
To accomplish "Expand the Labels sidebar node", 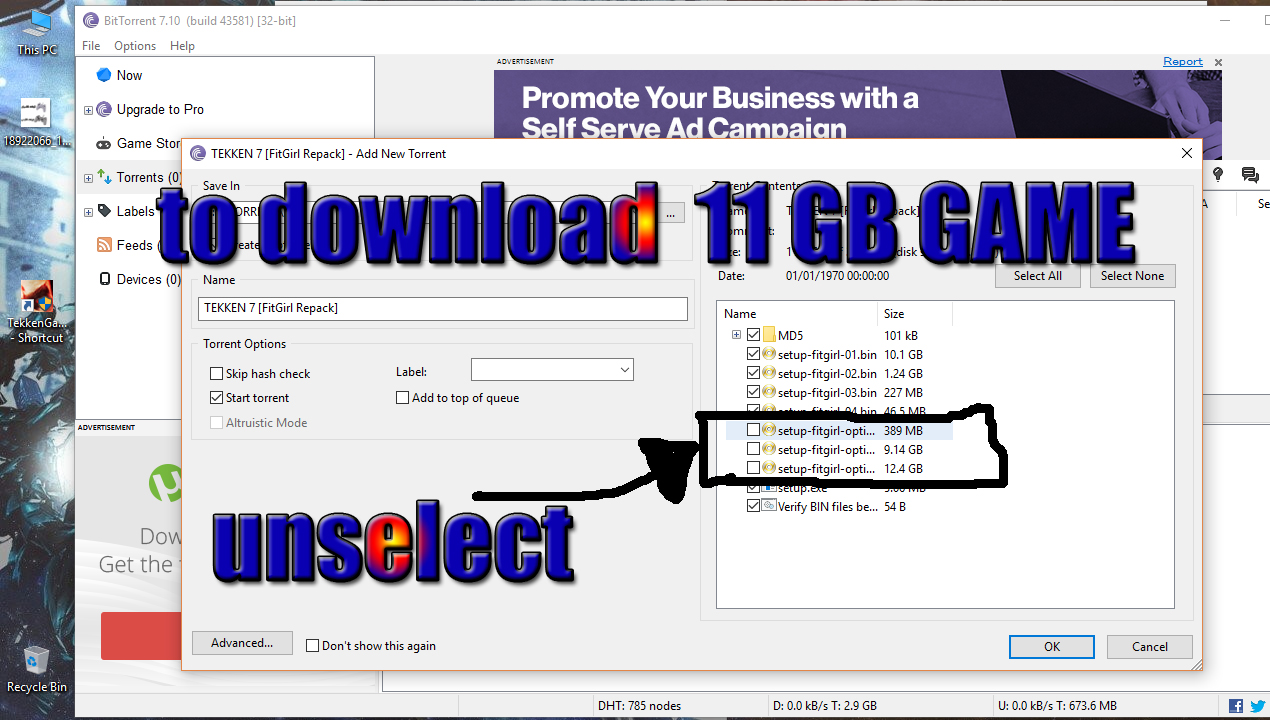I will pos(88,212).
